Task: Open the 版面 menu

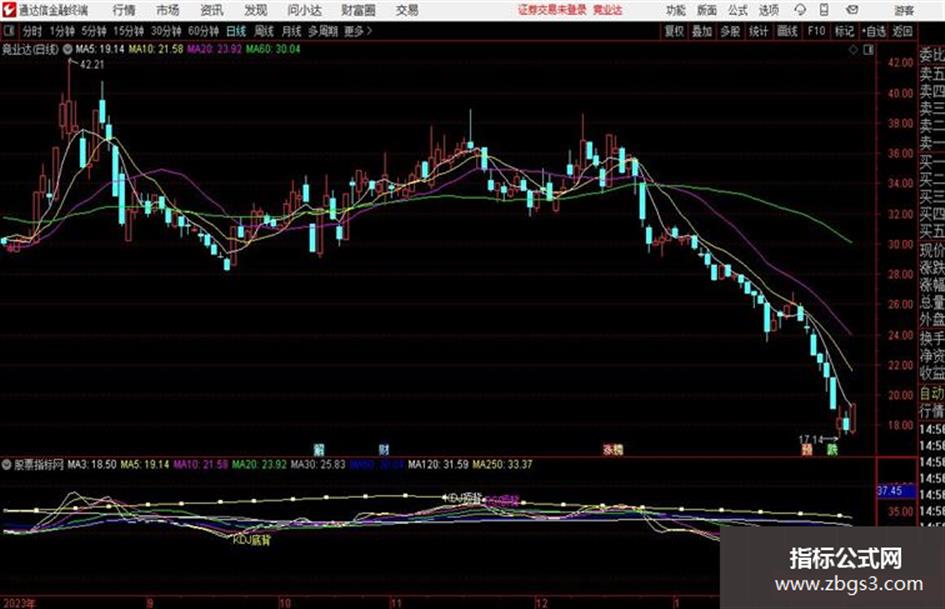Action: tap(706, 10)
